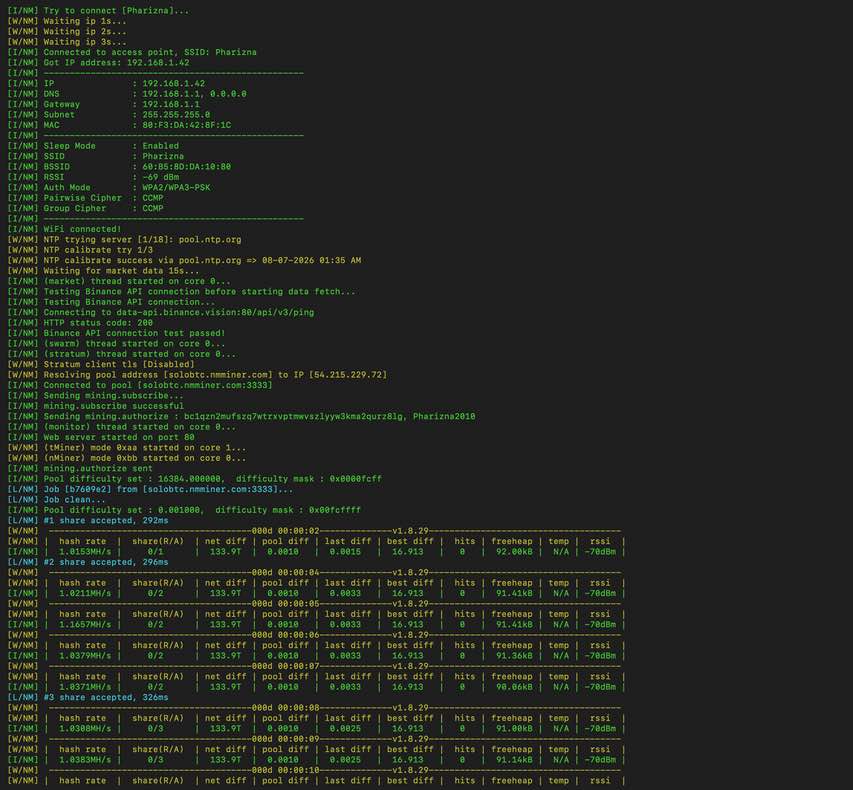The width and height of the screenshot is (853, 790).
Task: Click "#3 share accepted, 326ms"
Action: (106, 698)
